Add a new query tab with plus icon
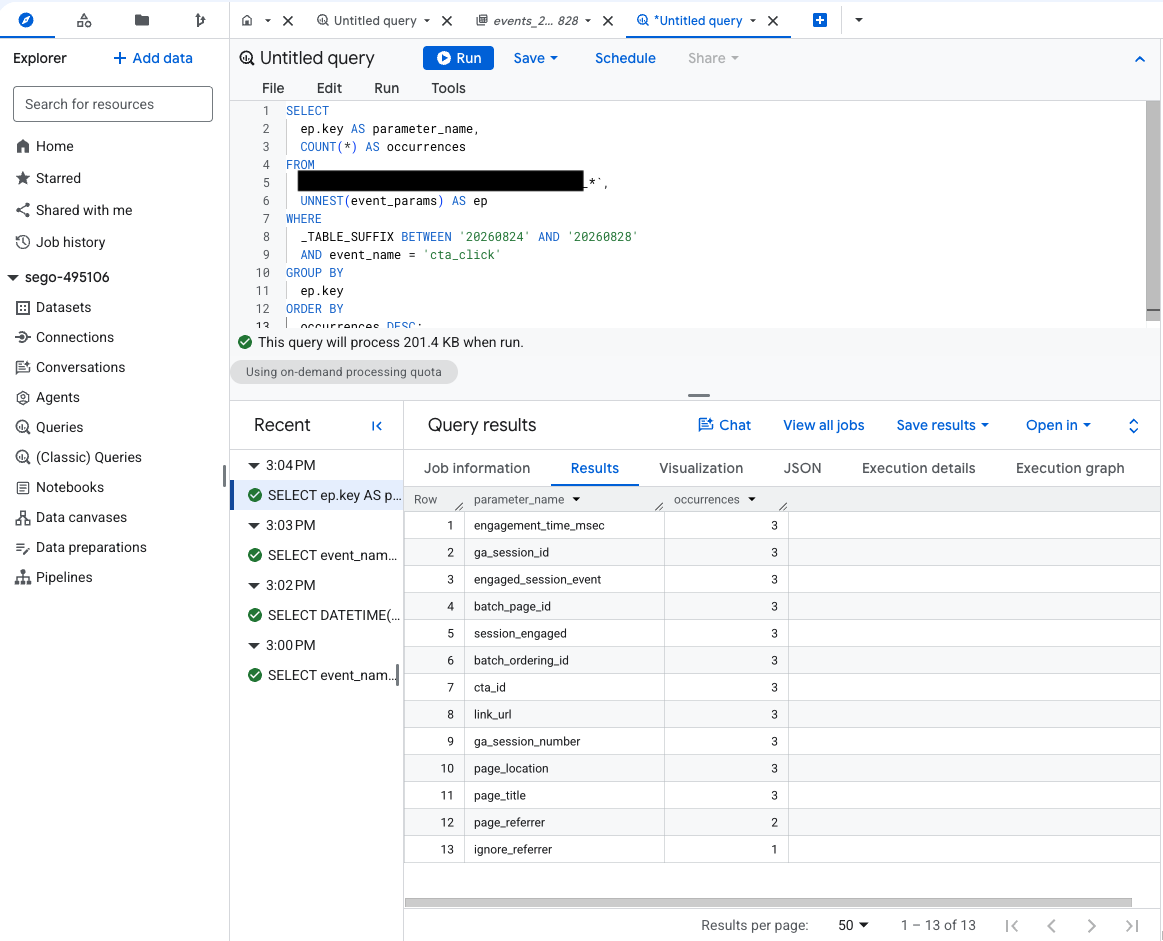 point(820,20)
